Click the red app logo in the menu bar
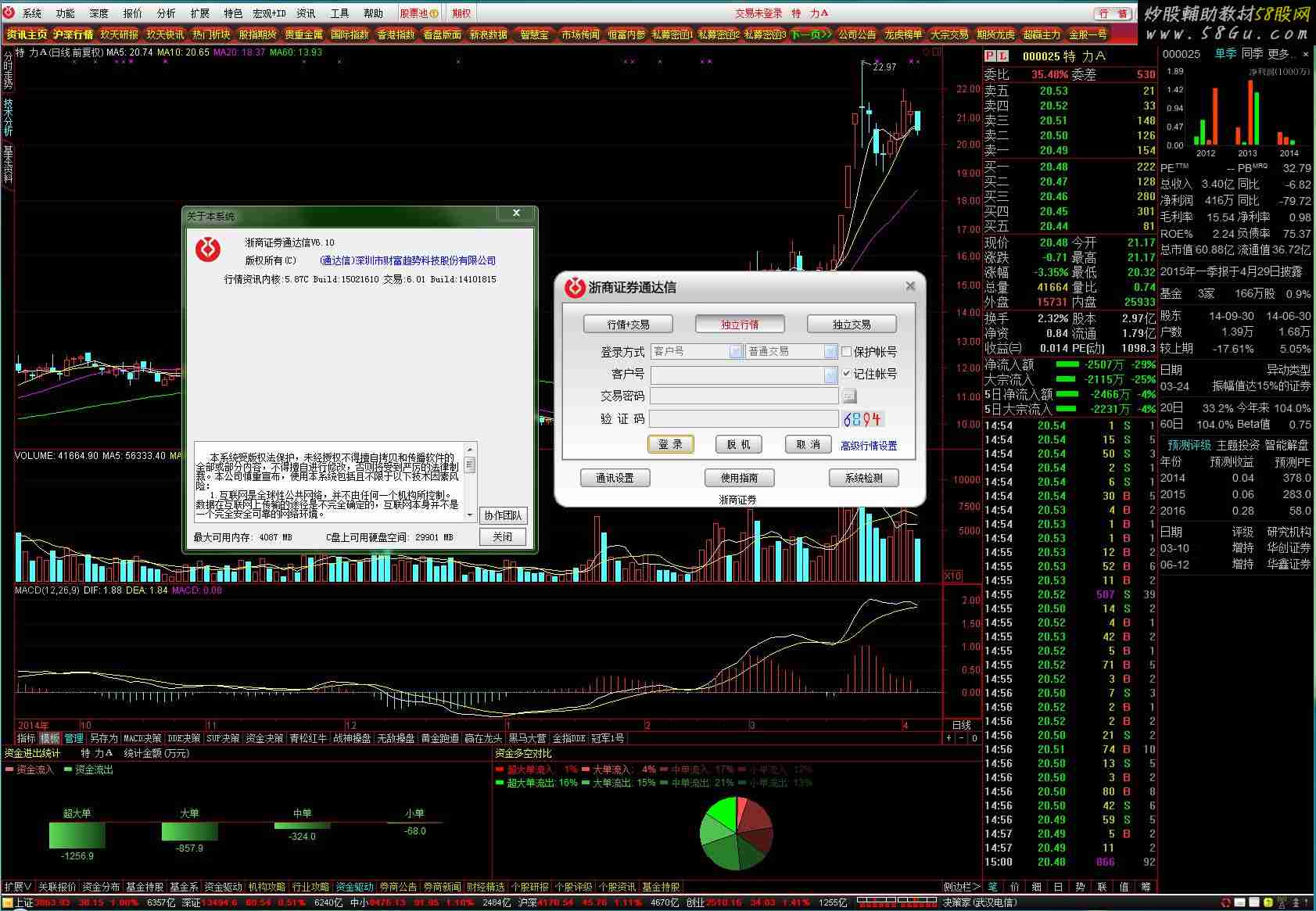Screen dimensions: 1316x911 (9, 13)
